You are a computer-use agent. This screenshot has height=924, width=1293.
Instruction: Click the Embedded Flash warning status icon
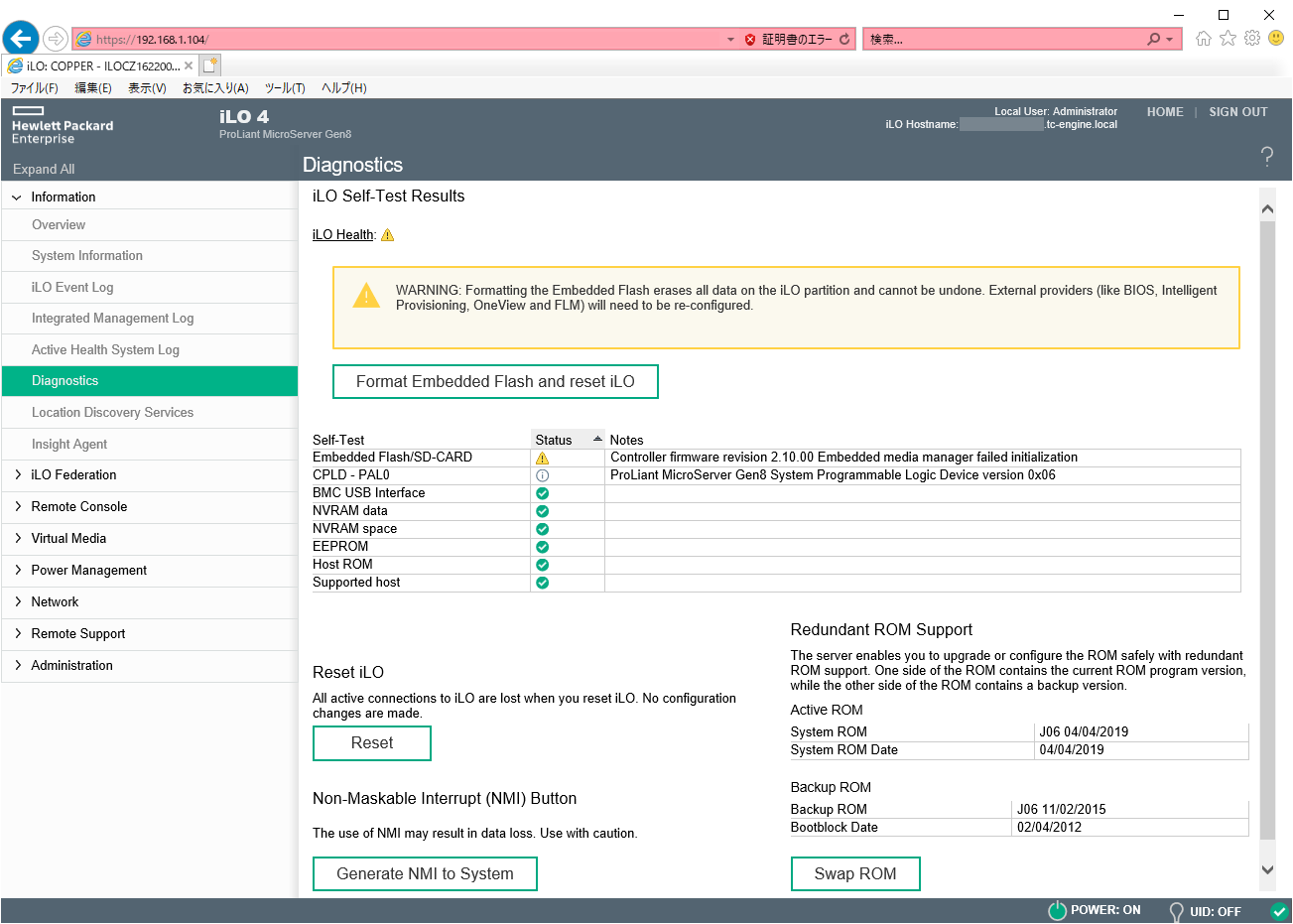(542, 458)
